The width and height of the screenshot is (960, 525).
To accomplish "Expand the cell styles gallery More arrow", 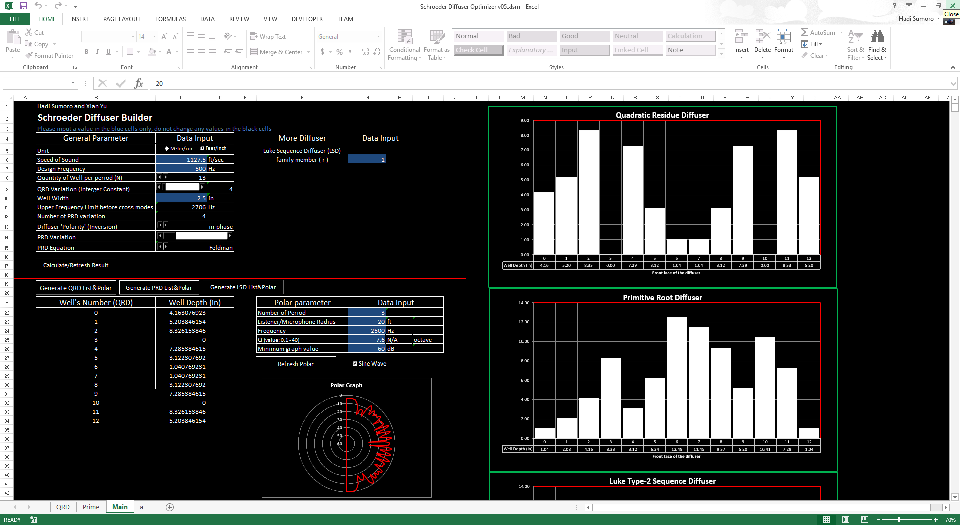I will point(721,53).
